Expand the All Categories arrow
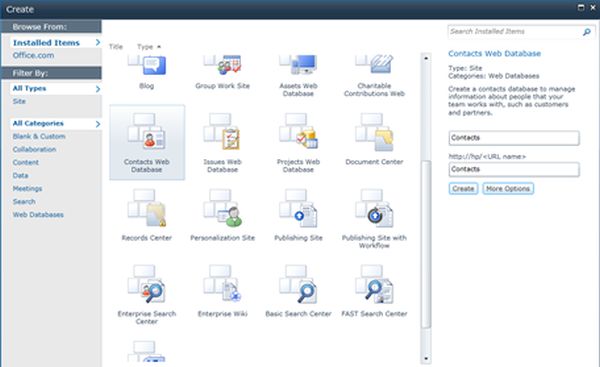Screen dimensions: 600x367 coord(98,124)
